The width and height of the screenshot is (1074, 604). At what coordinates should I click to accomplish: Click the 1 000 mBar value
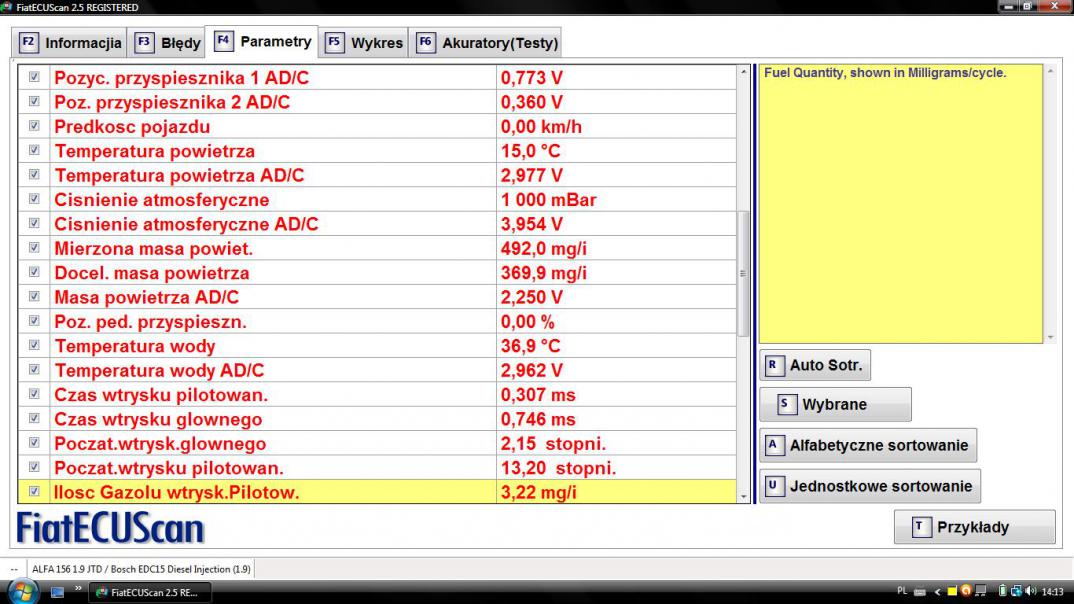549,200
